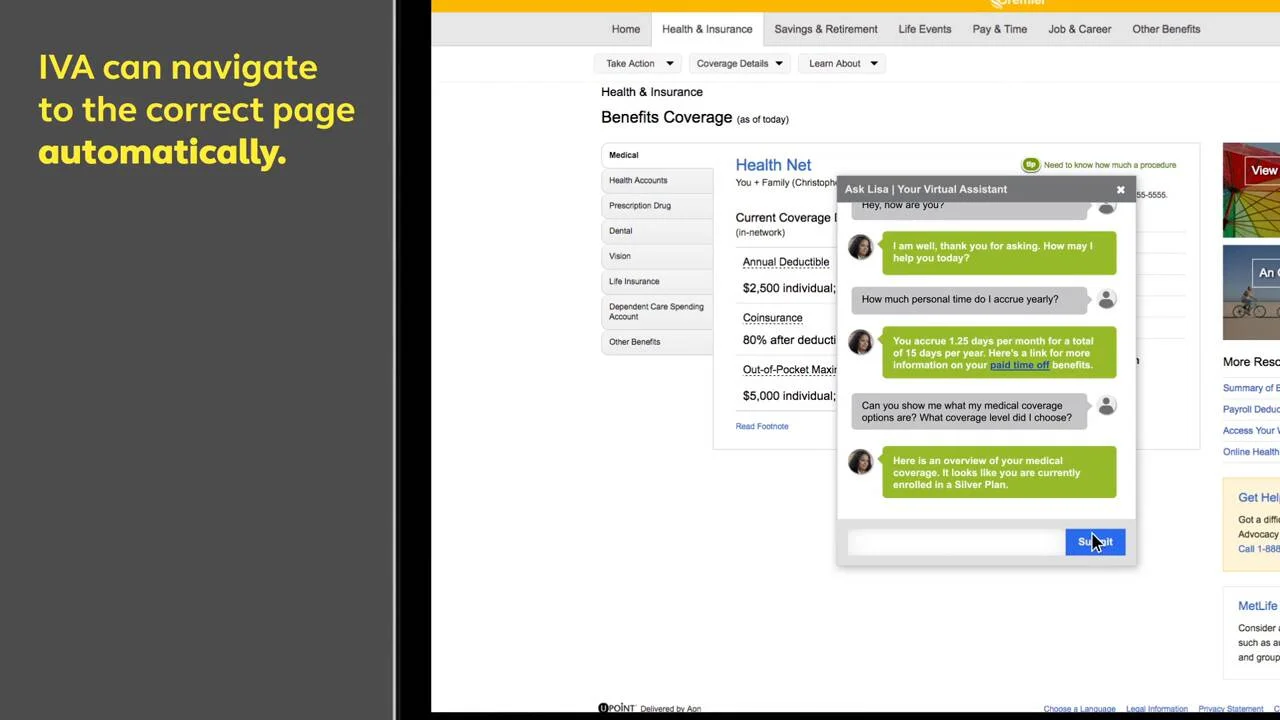
Task: Click the Health Net plan heading
Action: coord(773,165)
